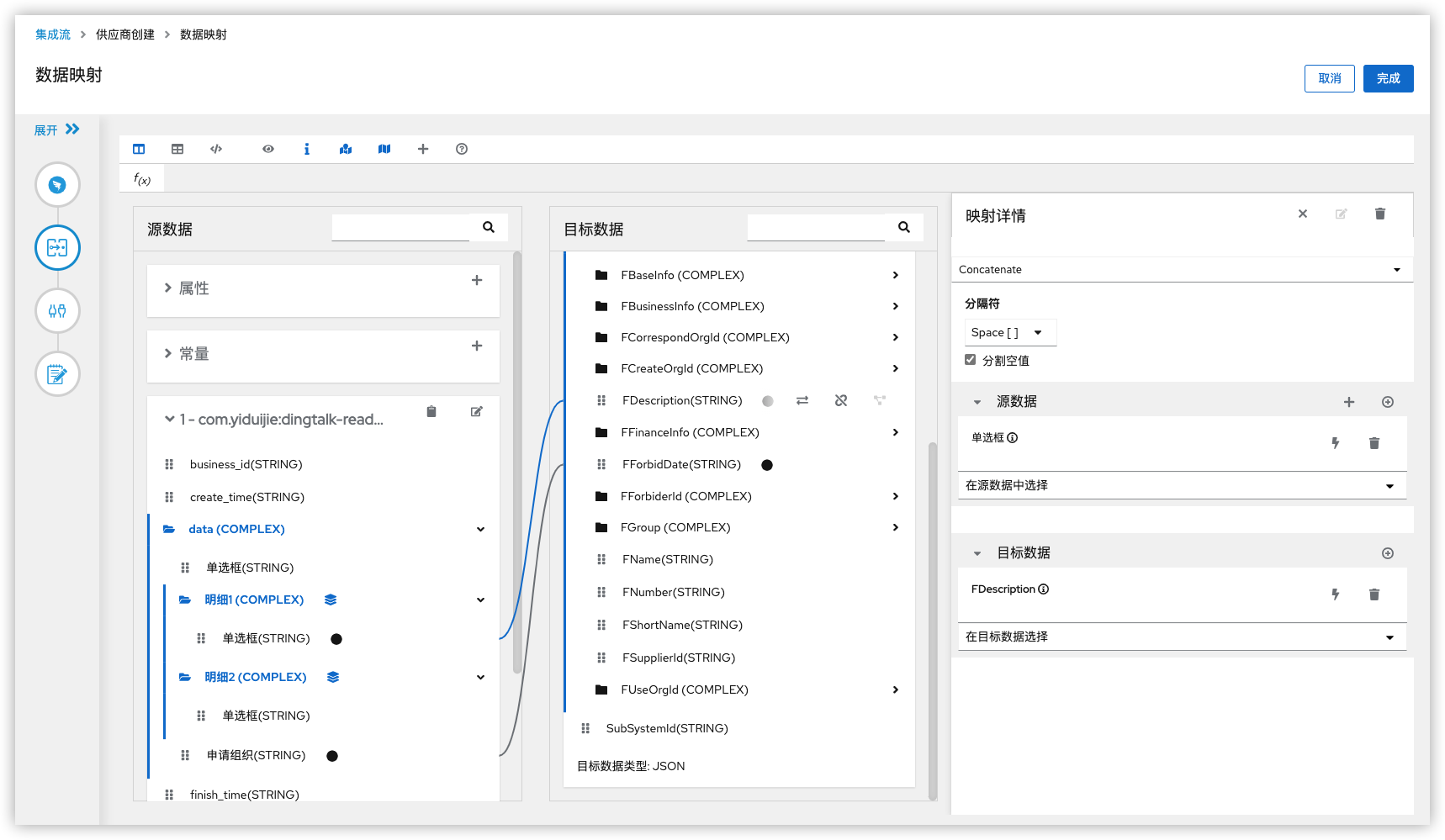Toggle show unmapped fields map icon

(x=384, y=149)
